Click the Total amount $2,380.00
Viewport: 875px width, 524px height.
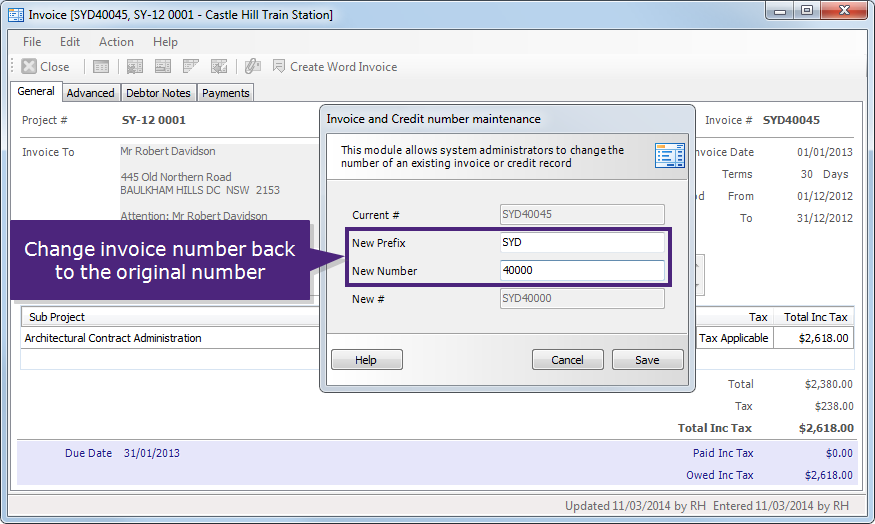pyautogui.click(x=829, y=384)
